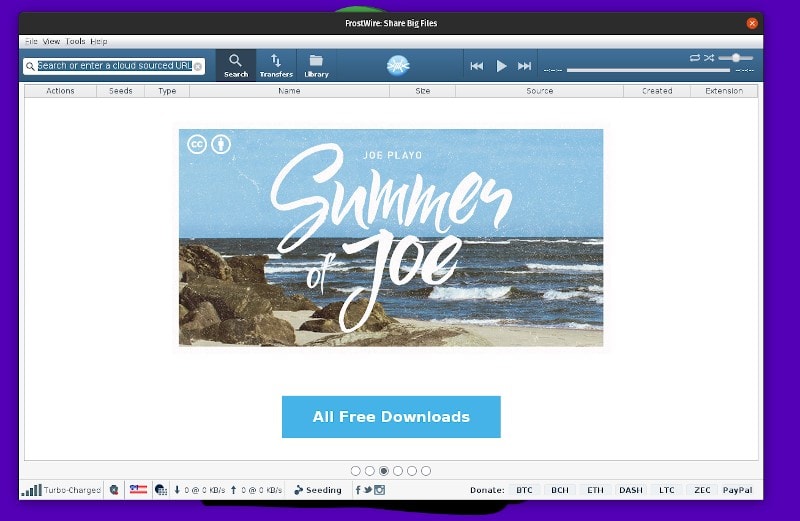
Task: Open the View menu
Action: coord(51,41)
